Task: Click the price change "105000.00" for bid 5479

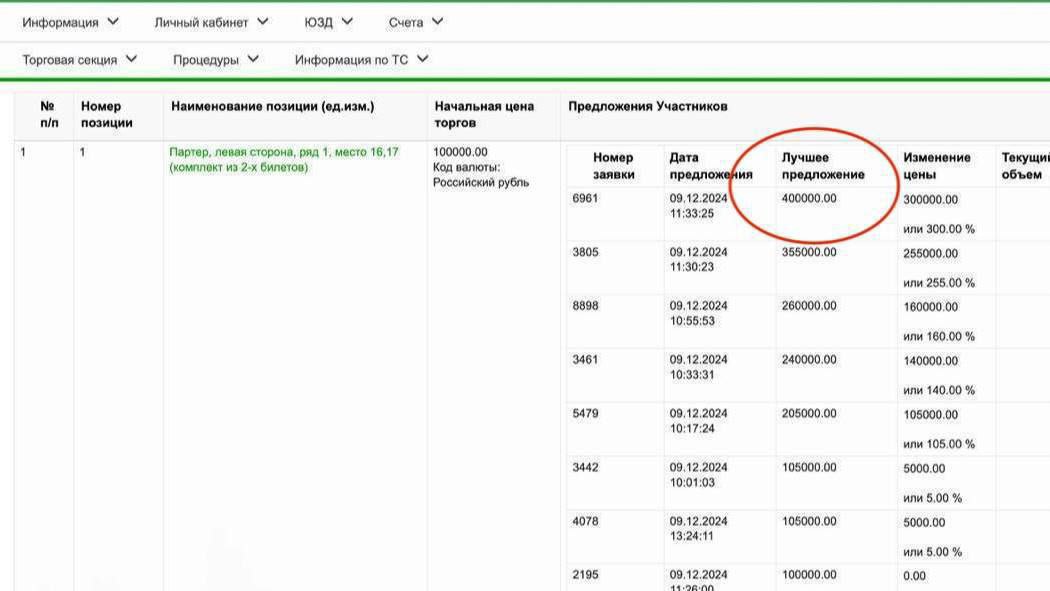Action: coord(930,415)
